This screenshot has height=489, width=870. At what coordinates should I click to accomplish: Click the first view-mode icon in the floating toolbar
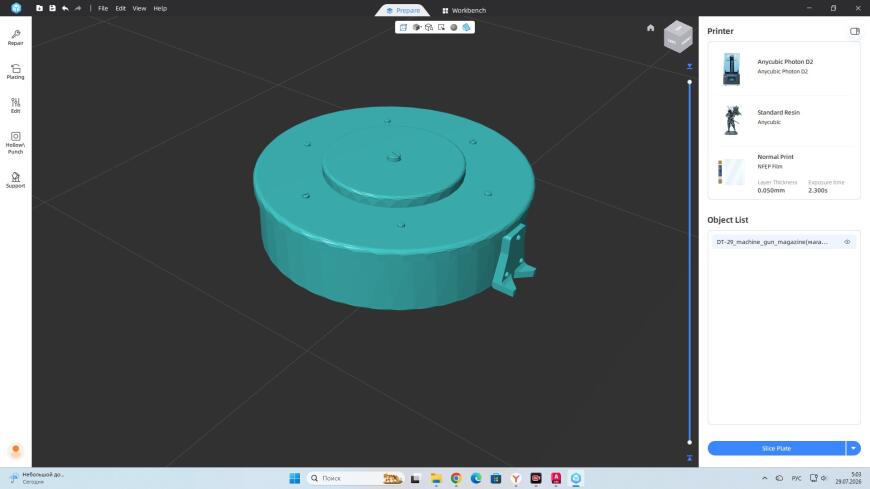coord(403,27)
